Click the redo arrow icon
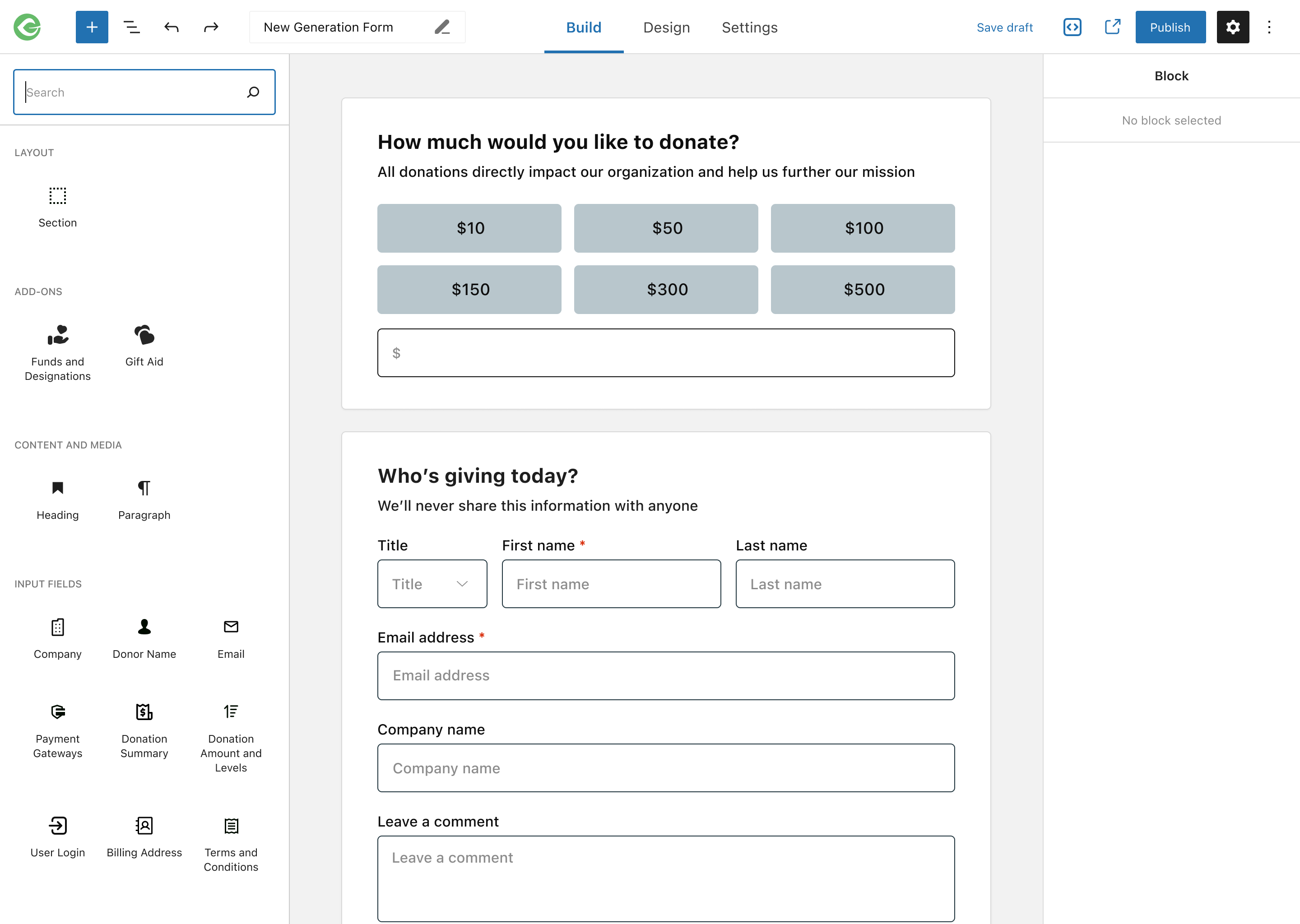This screenshot has width=1300, height=924. (211, 27)
